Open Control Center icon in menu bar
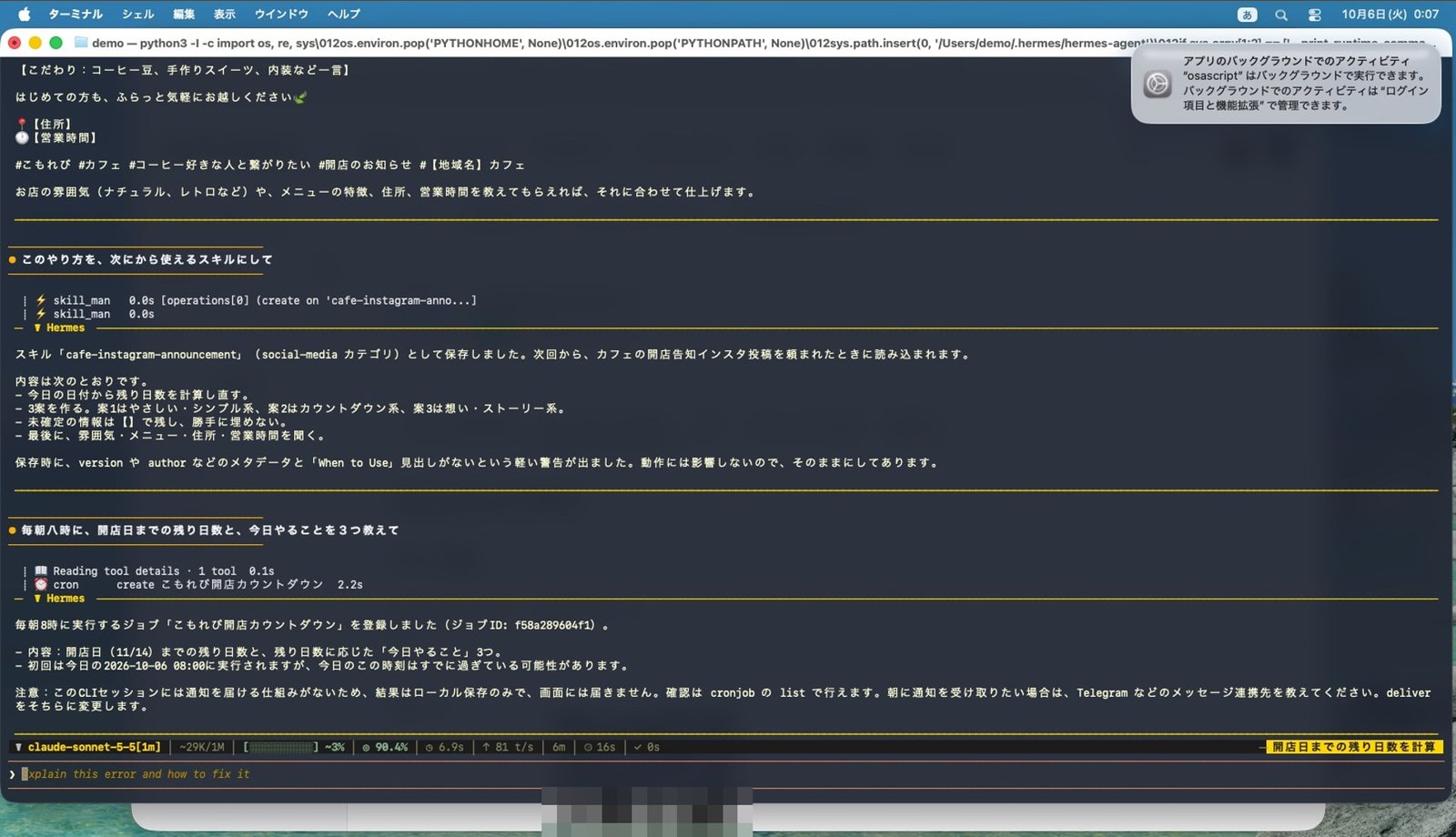 (1315, 15)
